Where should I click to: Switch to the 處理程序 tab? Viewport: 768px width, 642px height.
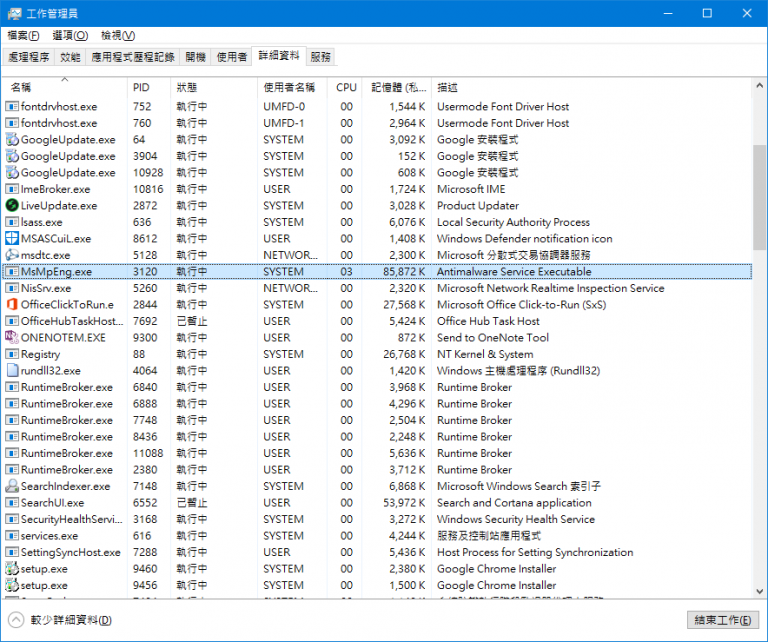29,57
